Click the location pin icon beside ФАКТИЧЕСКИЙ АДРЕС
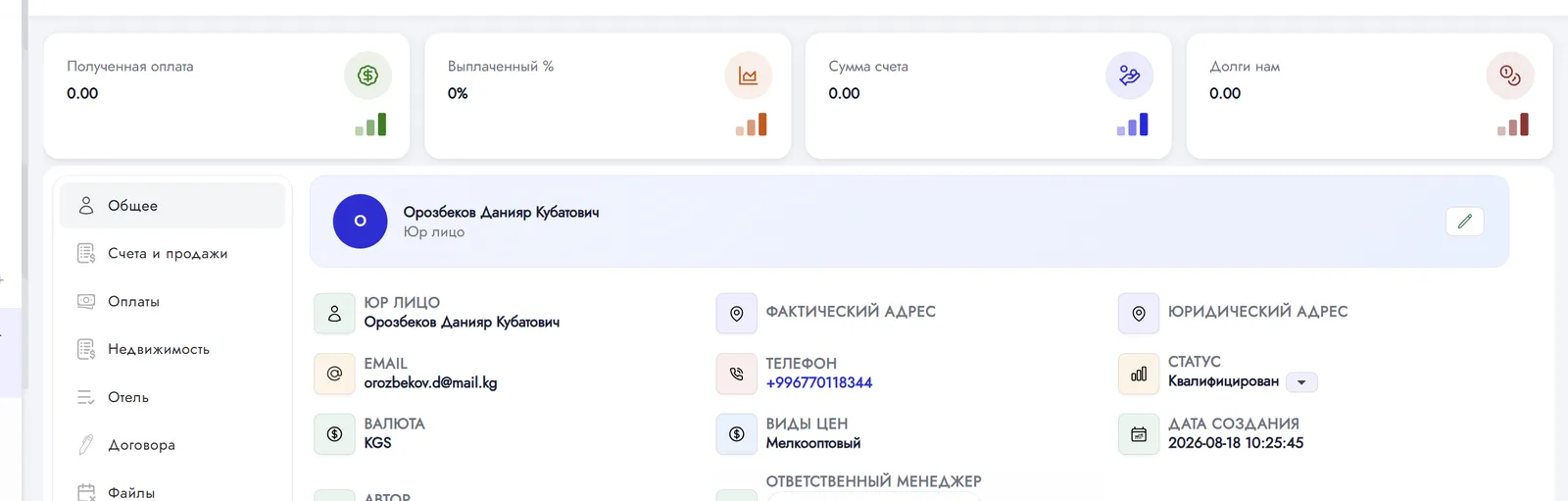1568x501 pixels. (737, 314)
